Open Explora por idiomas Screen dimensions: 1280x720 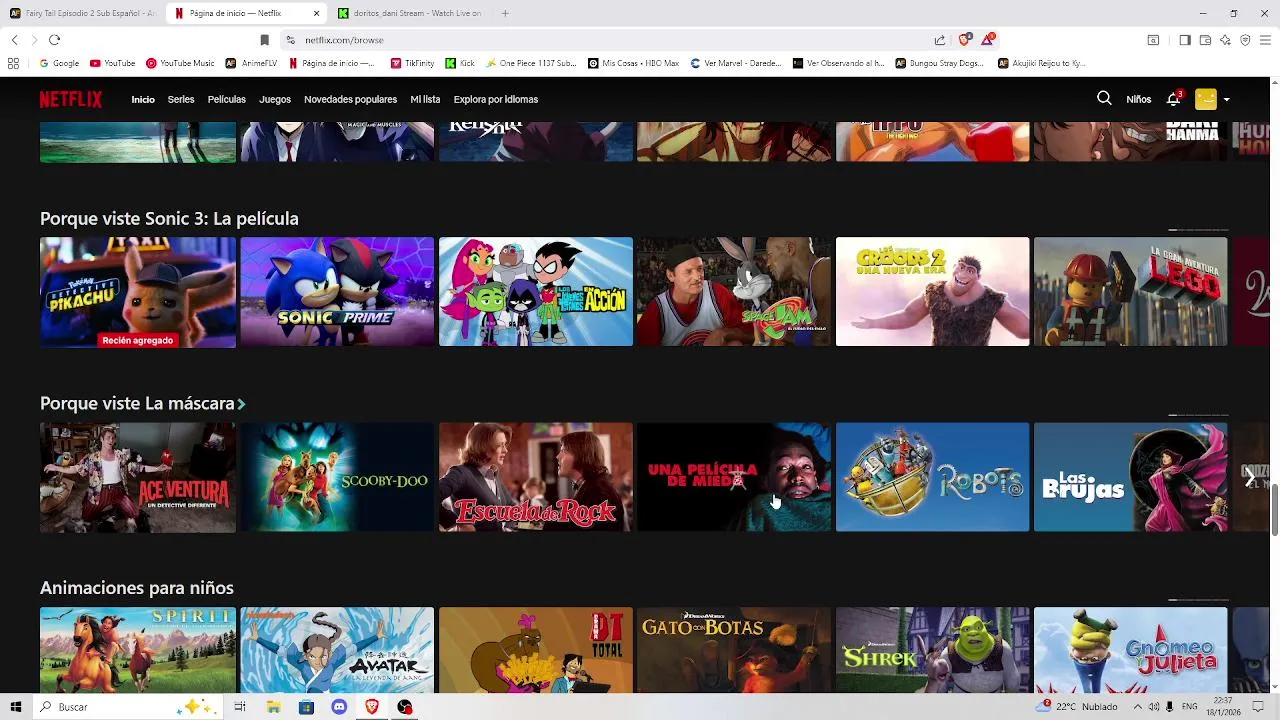pyautogui.click(x=496, y=99)
